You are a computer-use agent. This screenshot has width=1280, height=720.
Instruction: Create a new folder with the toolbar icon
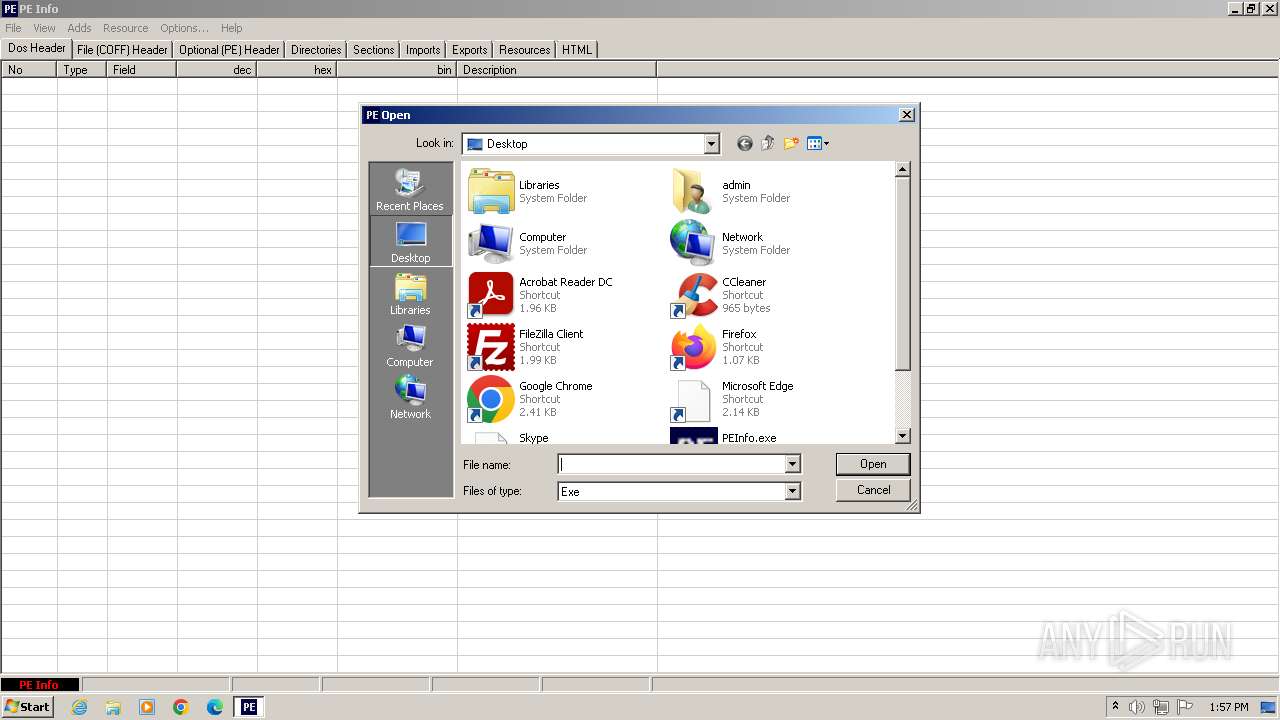coord(791,144)
